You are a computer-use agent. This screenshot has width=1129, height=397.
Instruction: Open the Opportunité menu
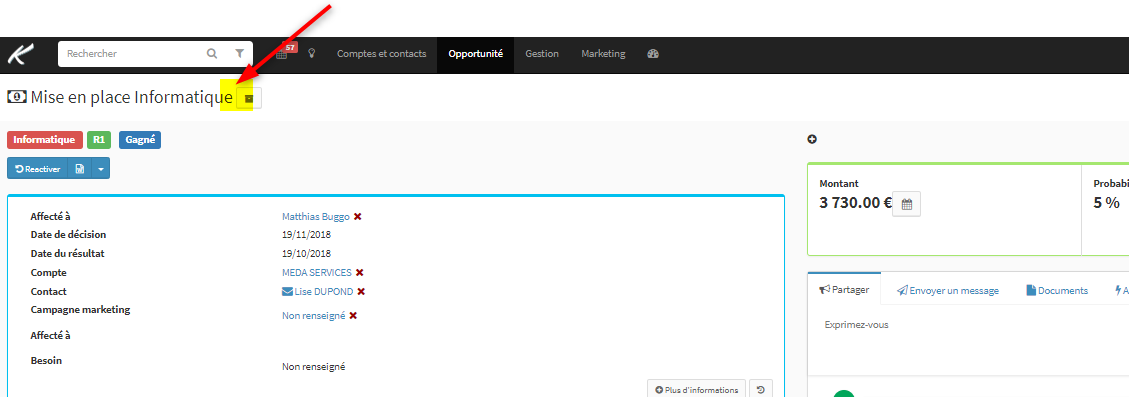[x=475, y=54]
